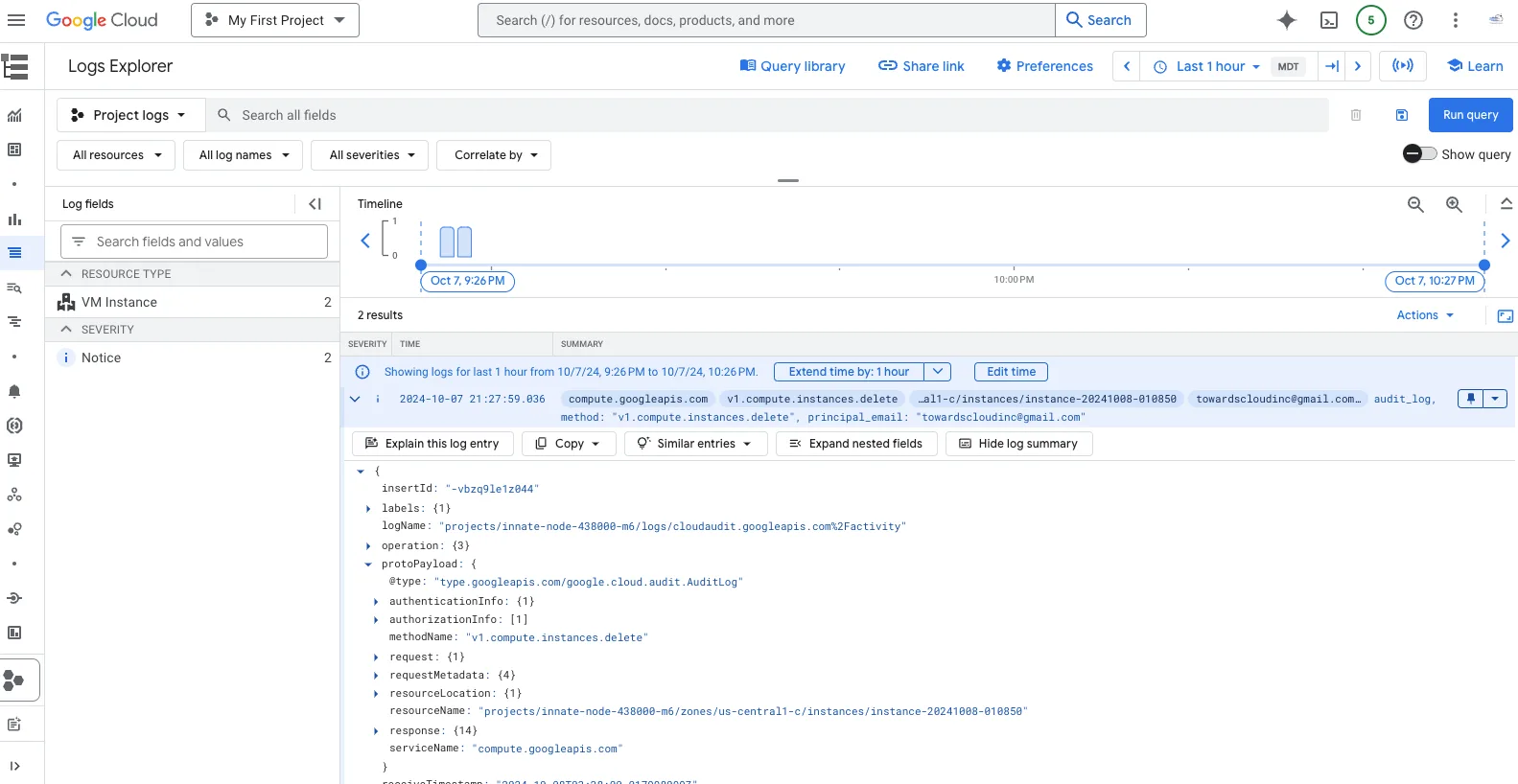Viewport: 1518px width, 784px height.
Task: Open the help question mark icon
Action: [x=1413, y=20]
